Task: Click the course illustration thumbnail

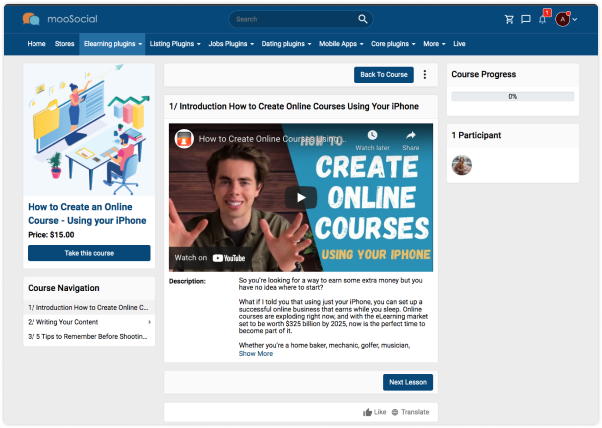Action: pos(89,129)
